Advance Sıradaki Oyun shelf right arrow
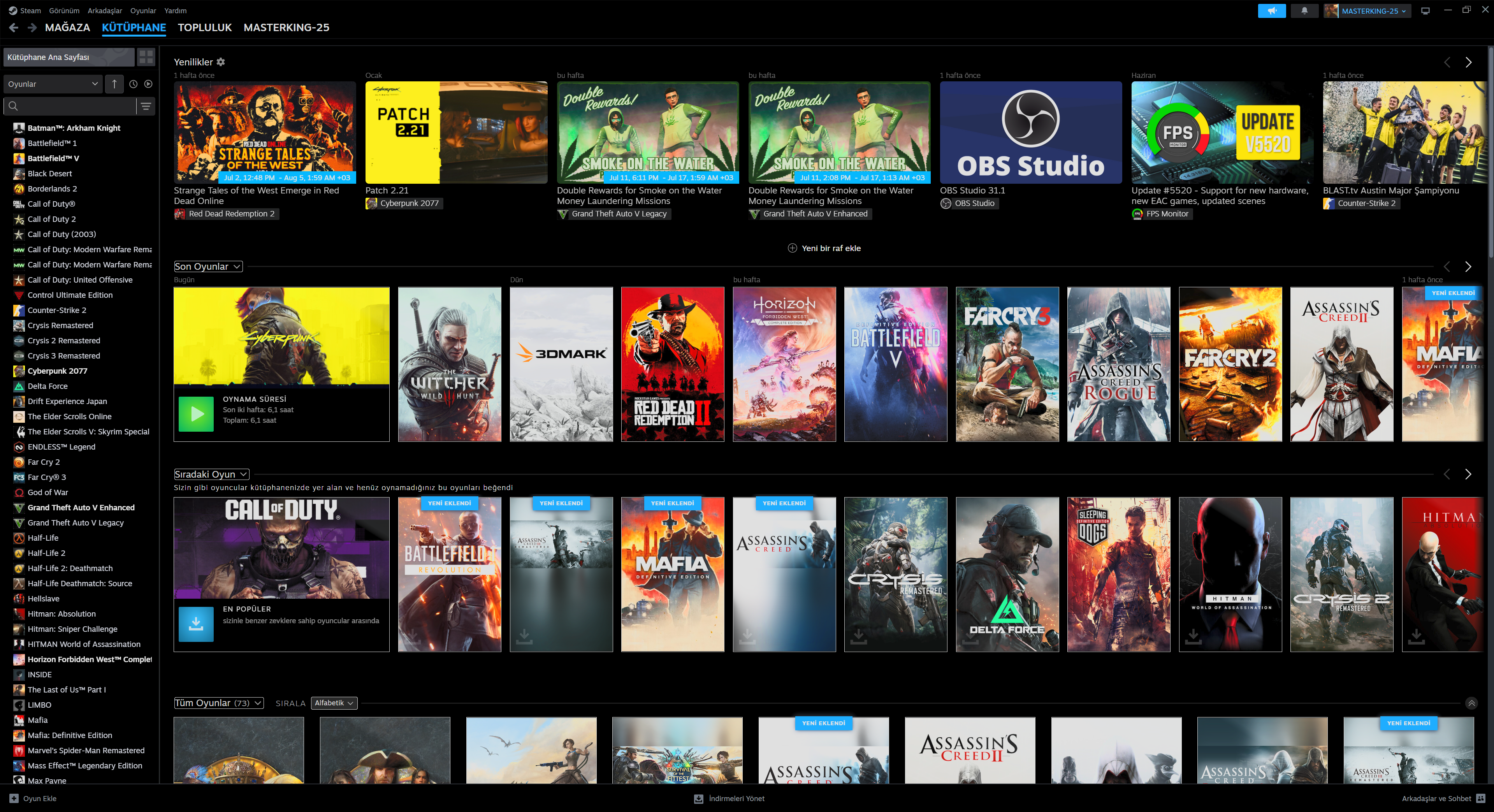Screen dimensions: 1494x812 tap(1468, 474)
